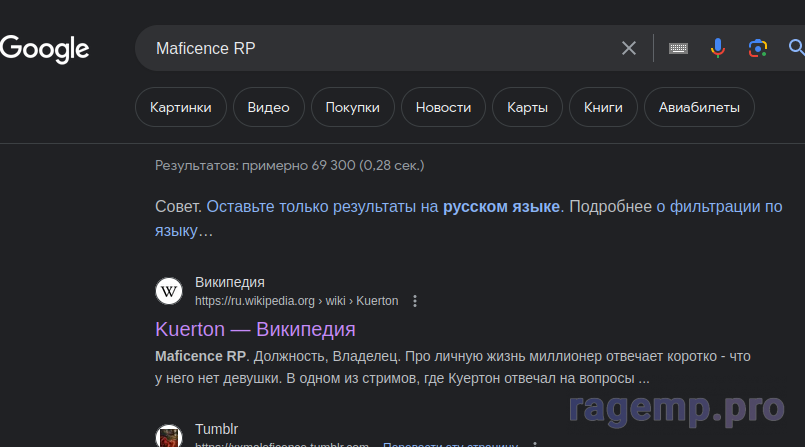Click the Tumblr favicon in the second result
Image resolution: width=805 pixels, height=447 pixels.
[169, 437]
